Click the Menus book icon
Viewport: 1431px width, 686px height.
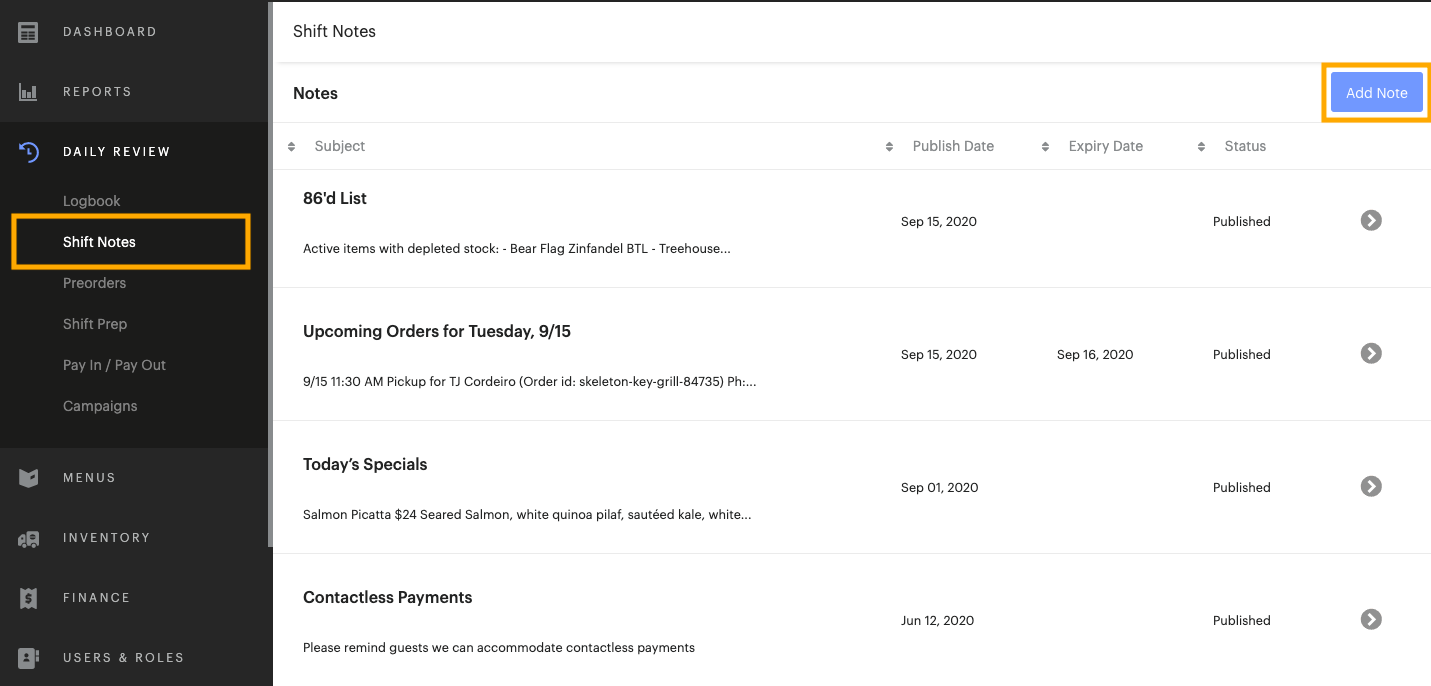coord(28,478)
